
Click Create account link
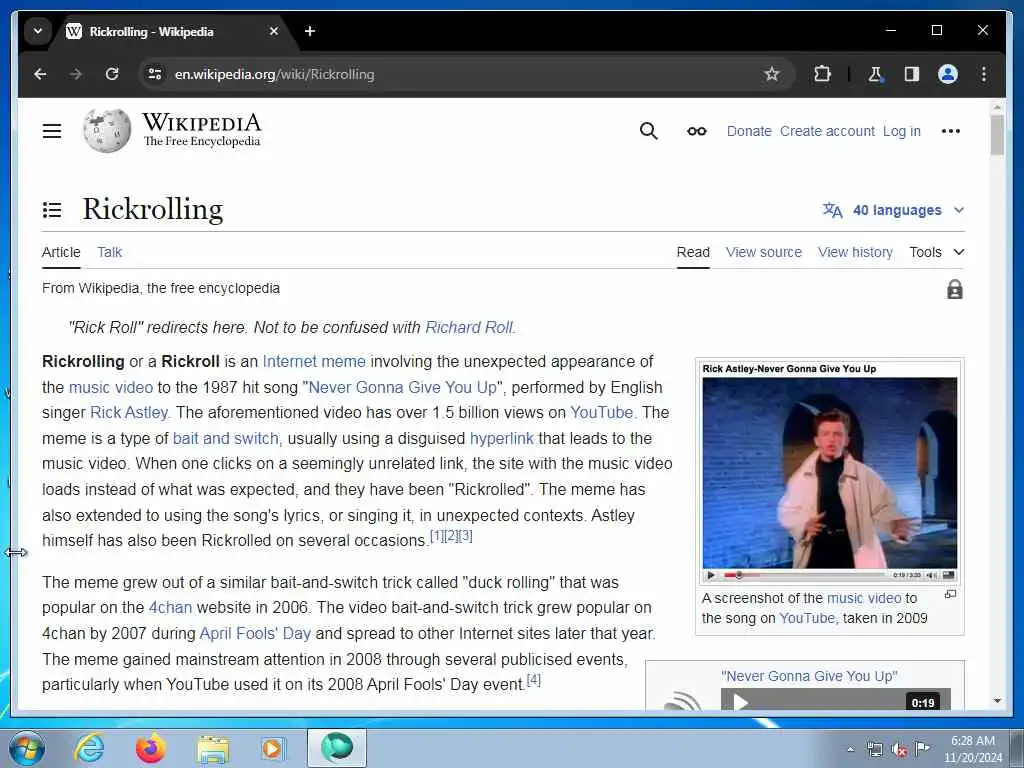point(827,131)
